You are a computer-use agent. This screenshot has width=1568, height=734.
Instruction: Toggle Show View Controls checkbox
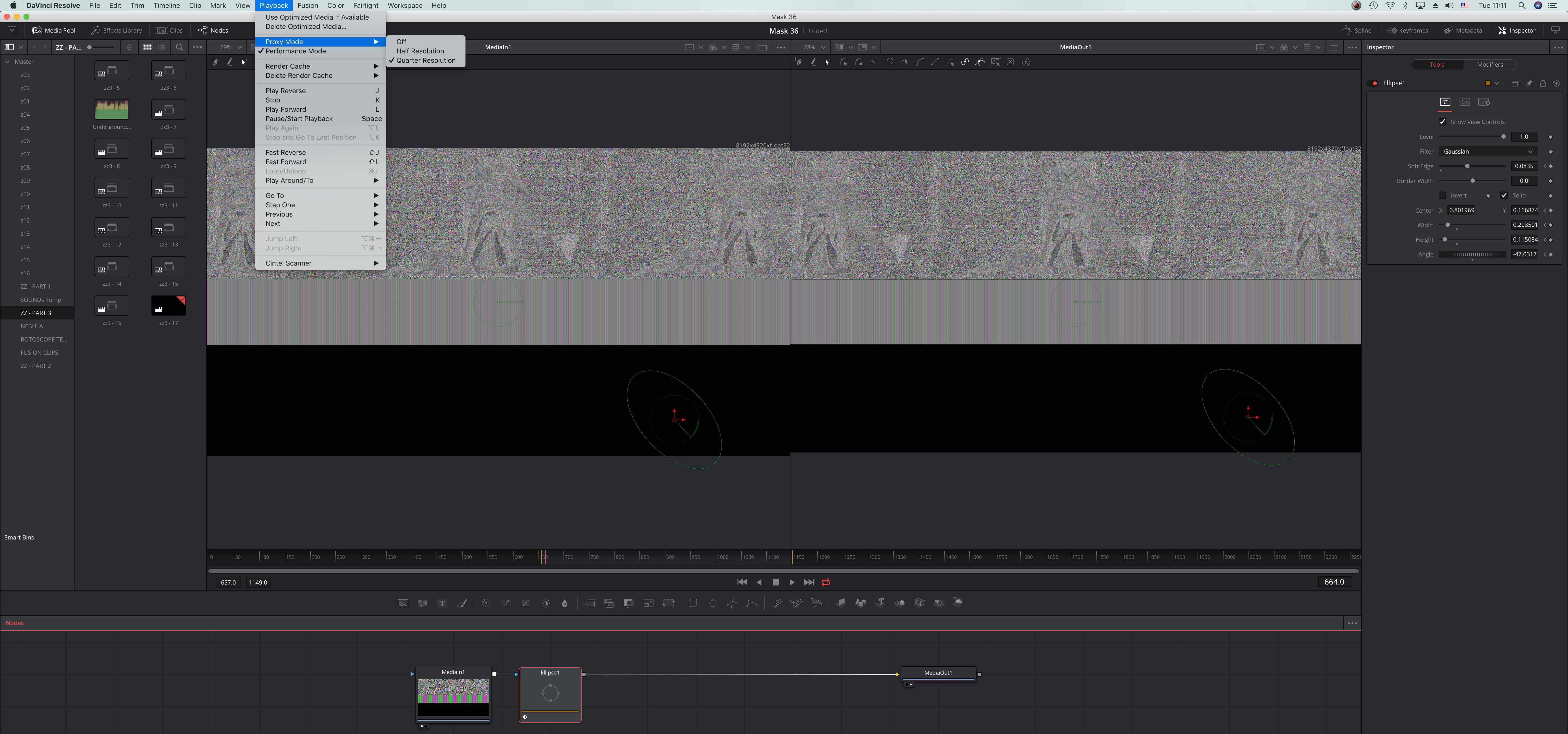point(1443,122)
